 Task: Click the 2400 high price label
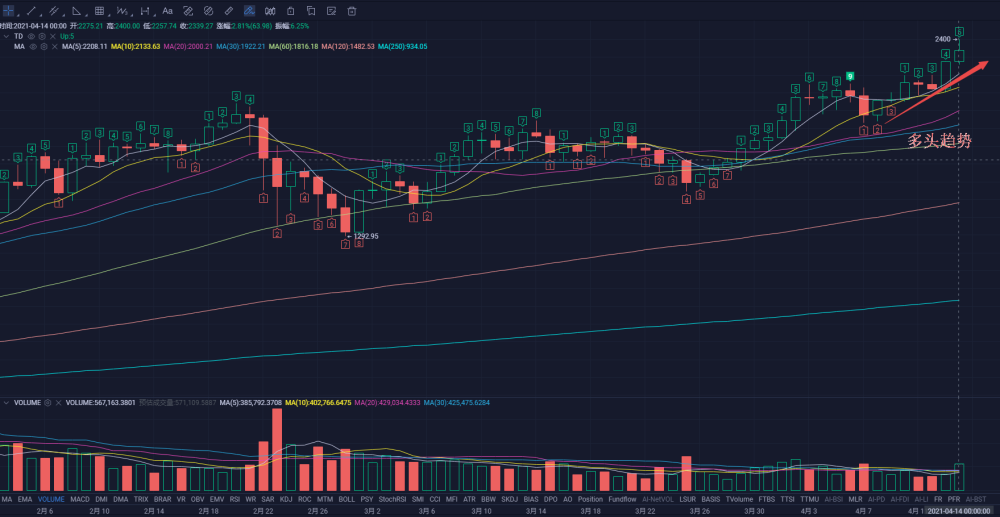click(943, 39)
